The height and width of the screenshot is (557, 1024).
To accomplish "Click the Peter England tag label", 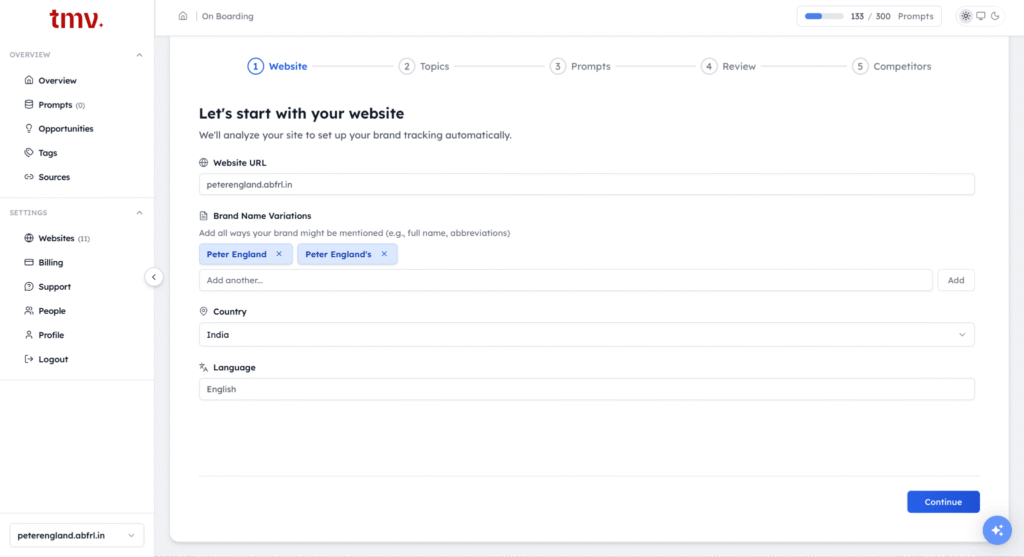I will [236, 254].
